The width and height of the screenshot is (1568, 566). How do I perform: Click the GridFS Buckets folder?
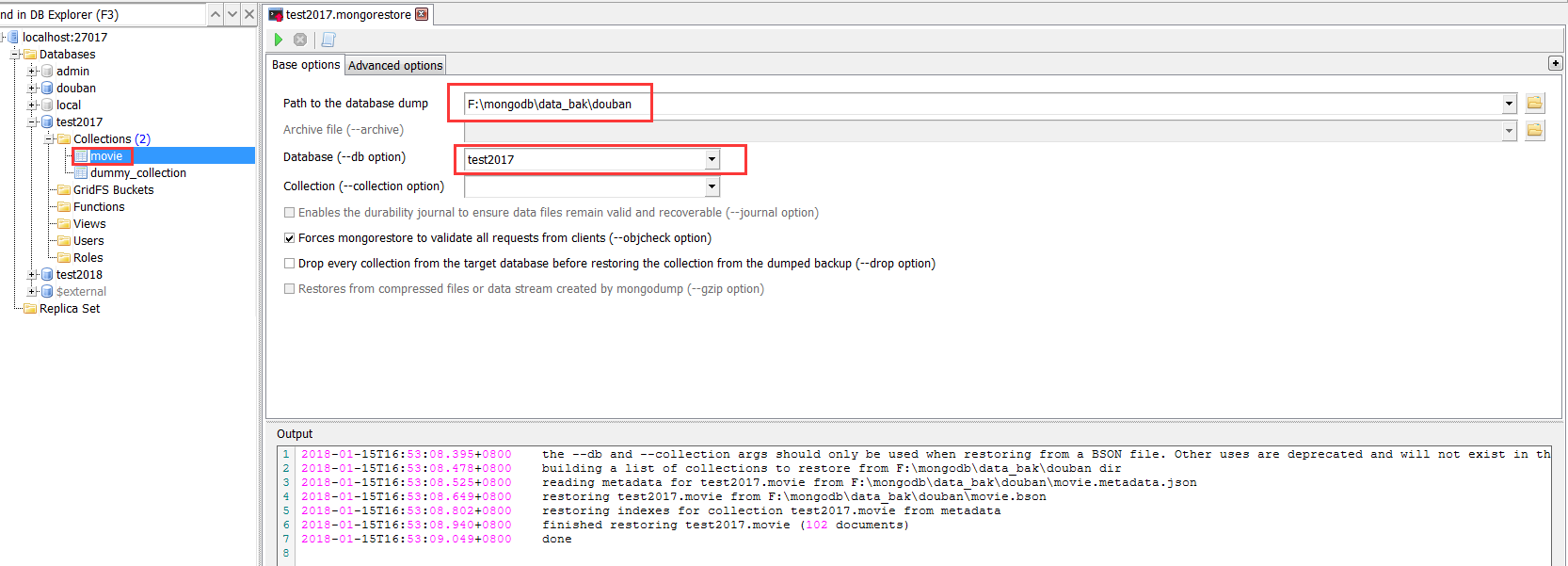point(113,190)
